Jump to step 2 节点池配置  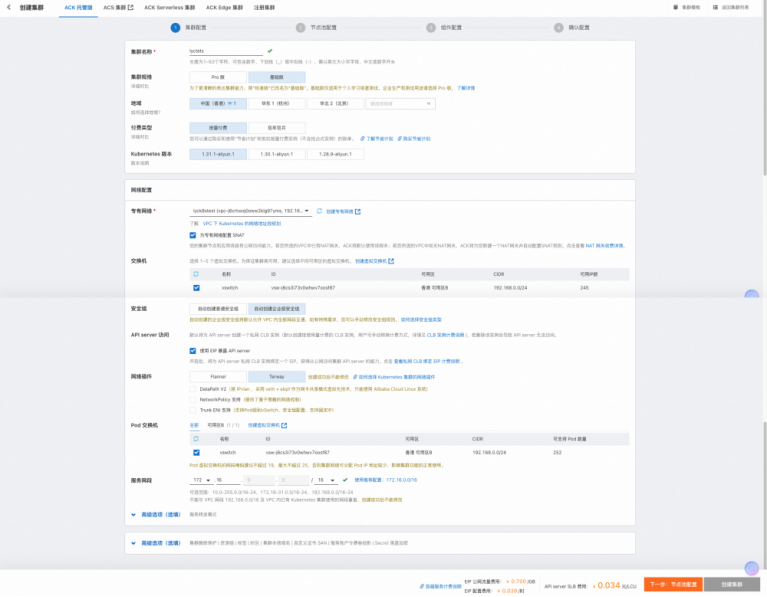(x=316, y=27)
